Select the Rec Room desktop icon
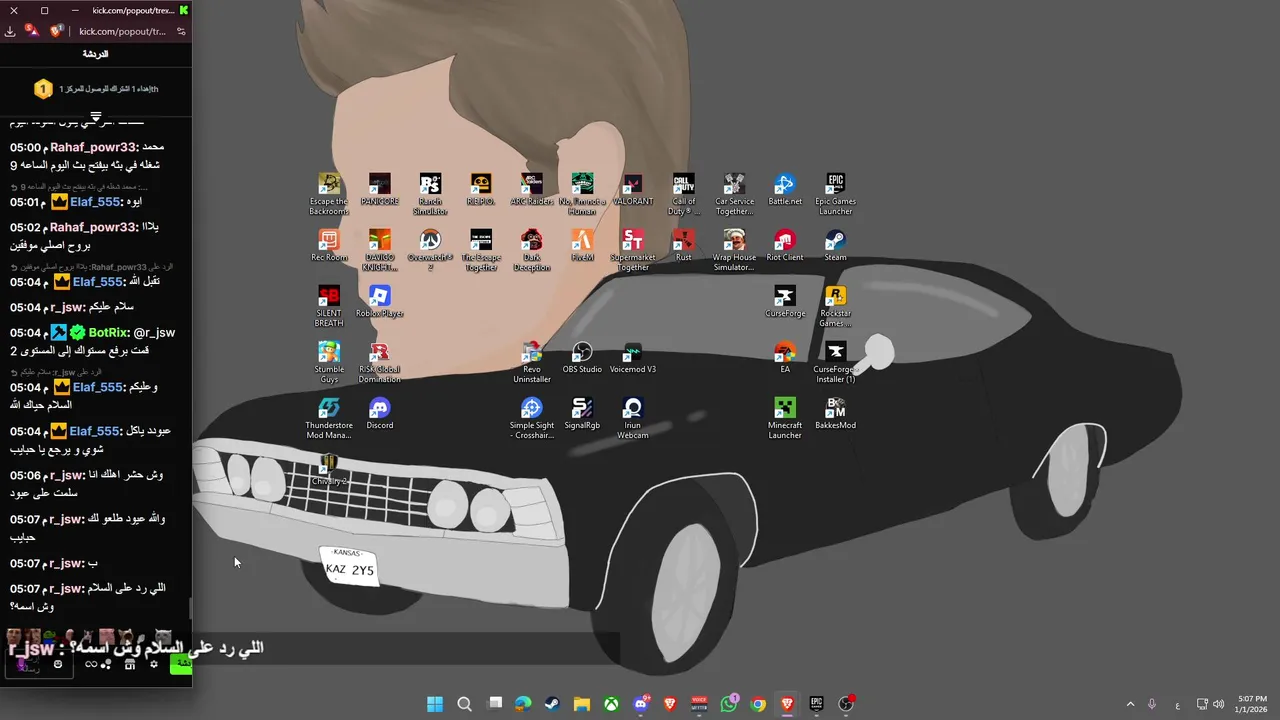Image resolution: width=1280 pixels, height=720 pixels. [329, 246]
